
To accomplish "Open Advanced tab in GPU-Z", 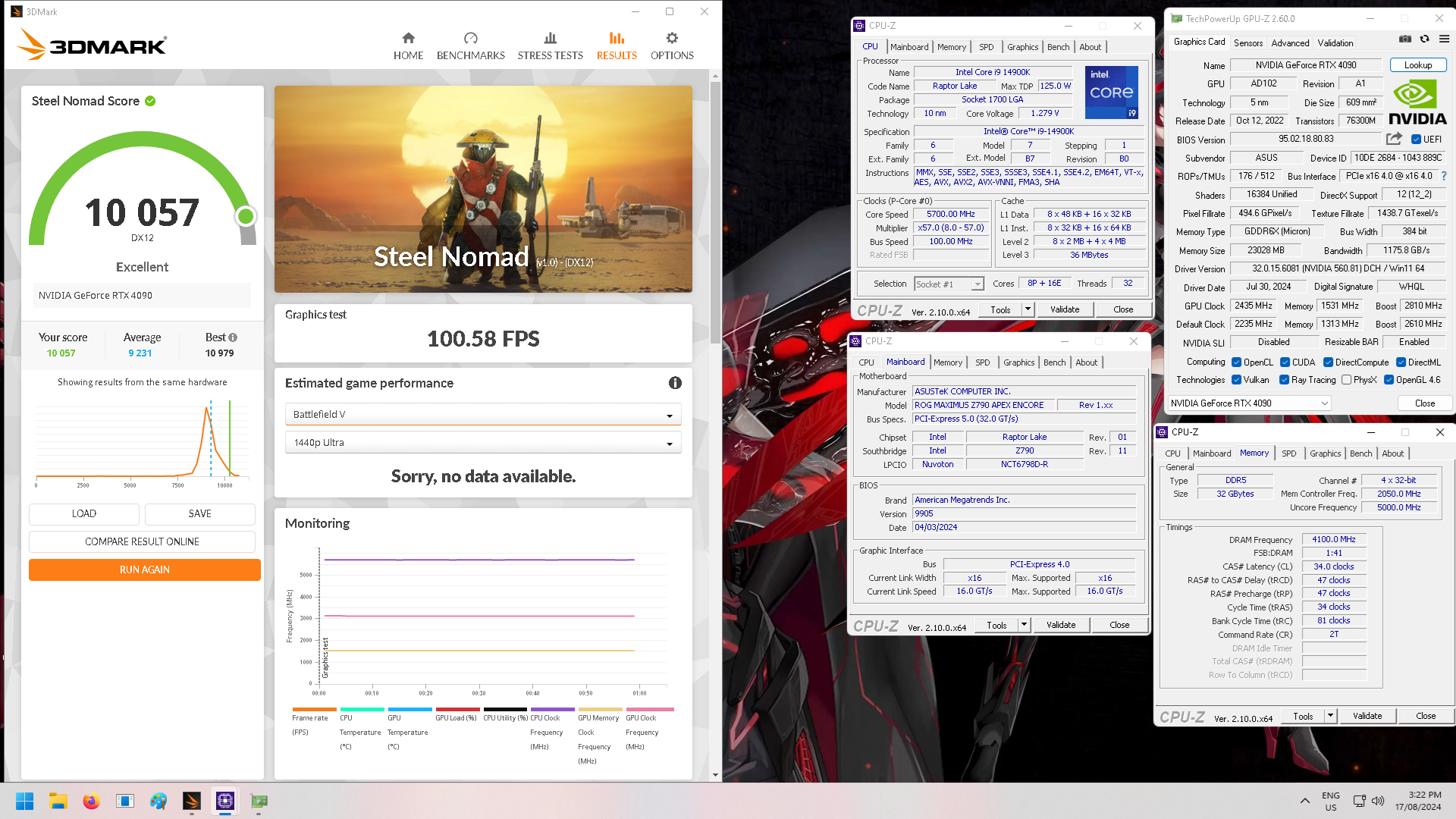I will (x=1290, y=43).
